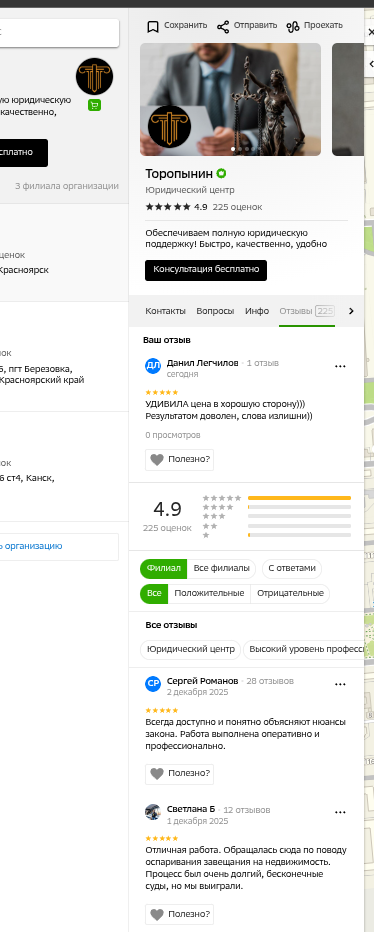Open the Инфо tab
Screen dimensions: 374x932
click(x=257, y=311)
